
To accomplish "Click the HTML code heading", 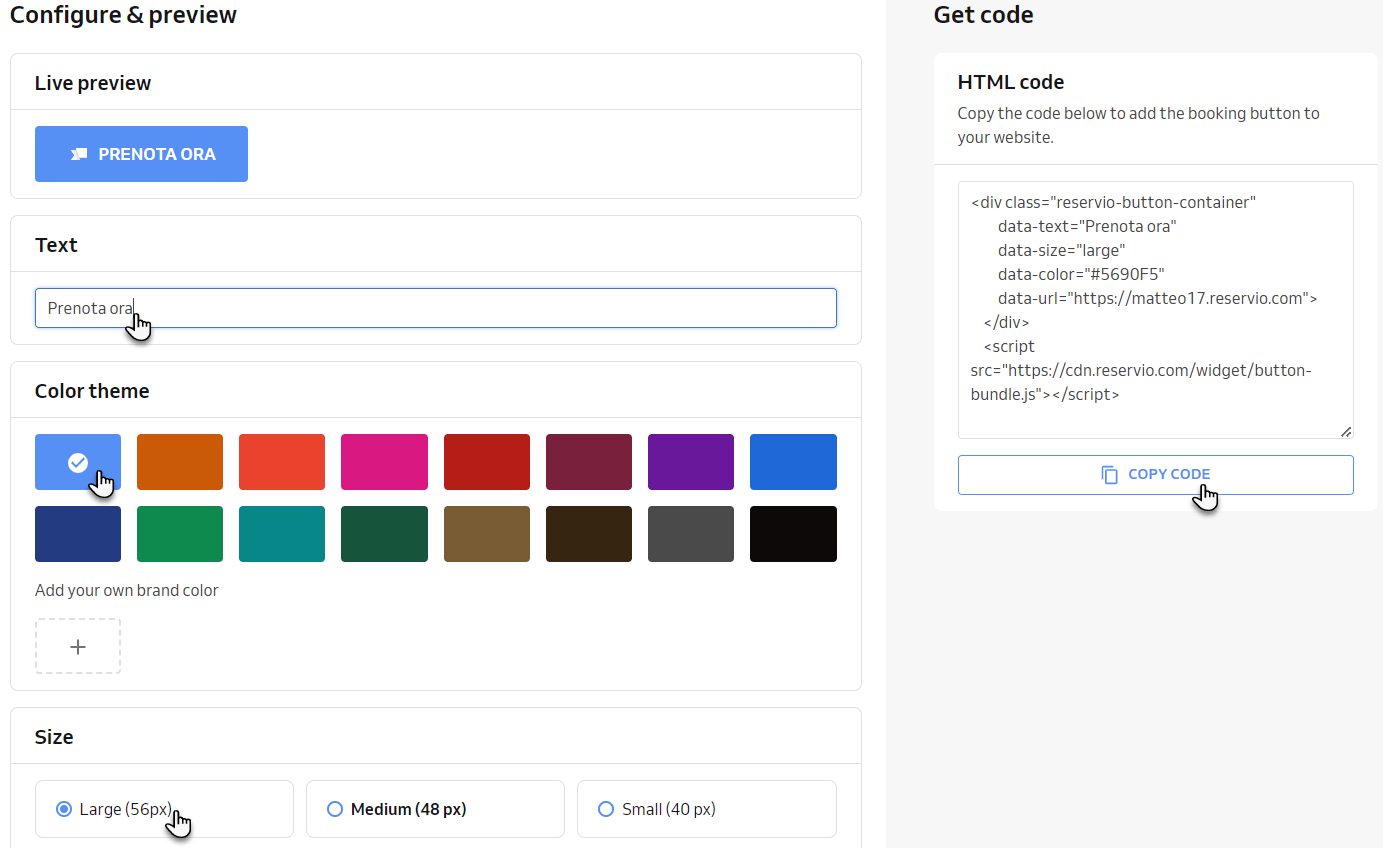I will [1010, 82].
